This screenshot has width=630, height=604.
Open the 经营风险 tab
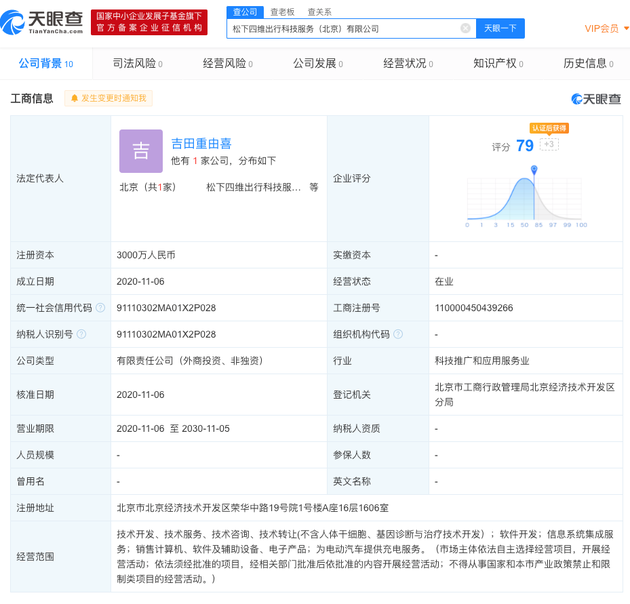228,63
